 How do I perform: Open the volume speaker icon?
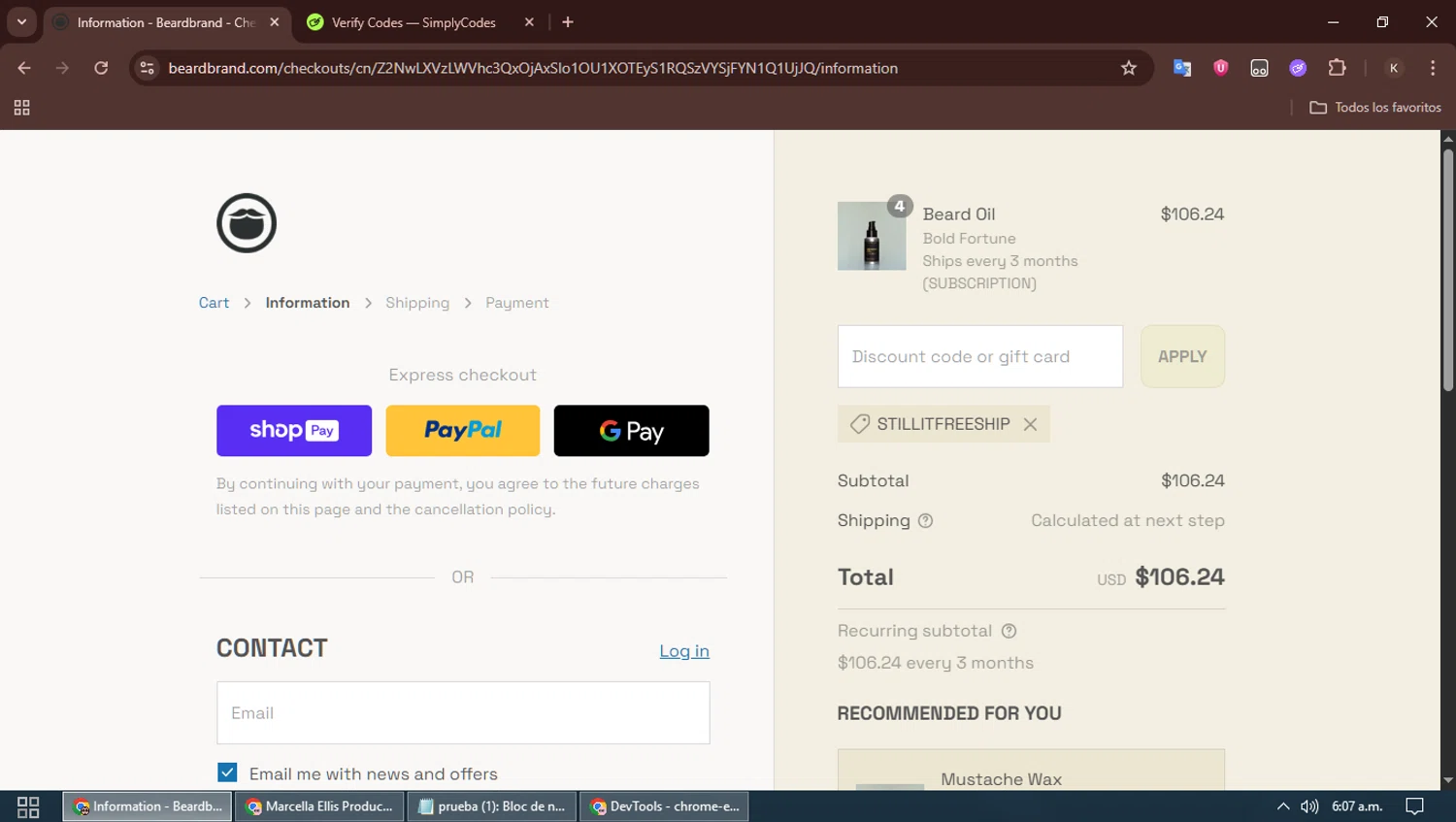click(x=1309, y=806)
